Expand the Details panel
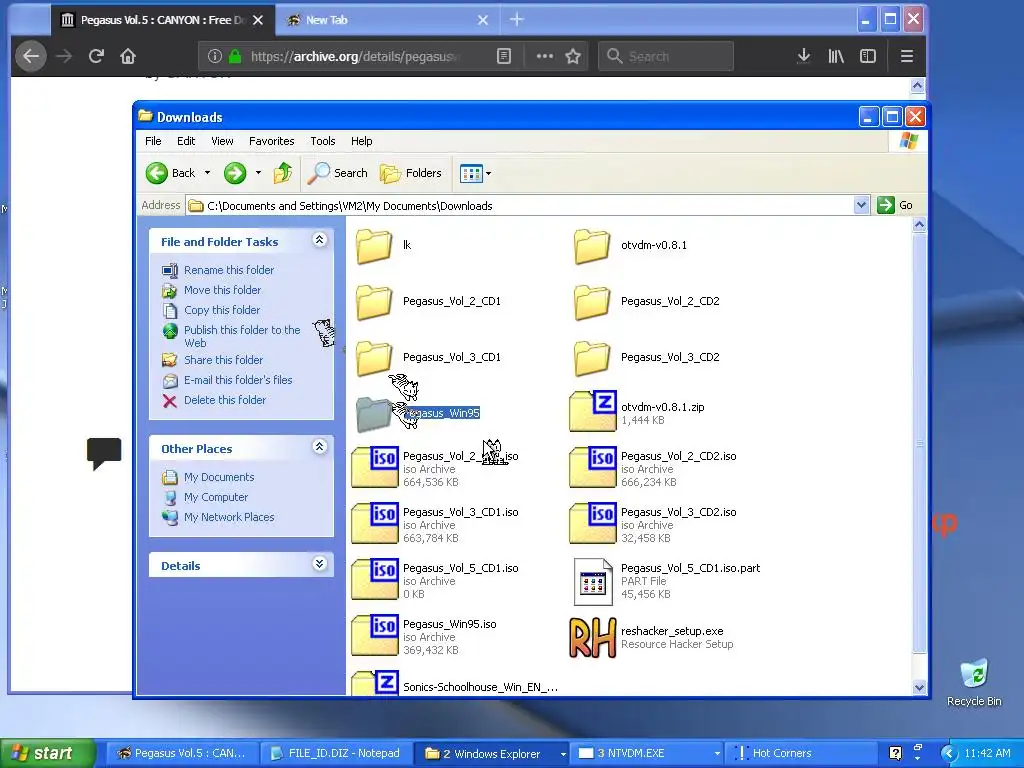Image resolution: width=1024 pixels, height=768 pixels. (319, 564)
